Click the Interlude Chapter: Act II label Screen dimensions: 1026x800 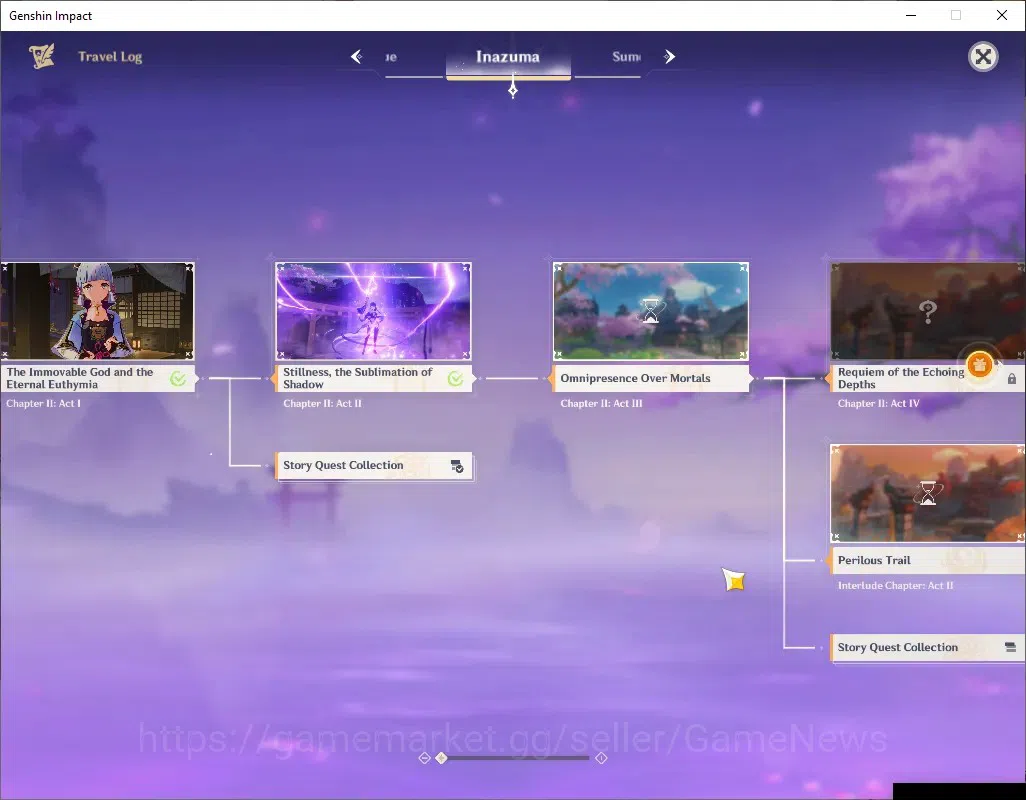click(895, 585)
